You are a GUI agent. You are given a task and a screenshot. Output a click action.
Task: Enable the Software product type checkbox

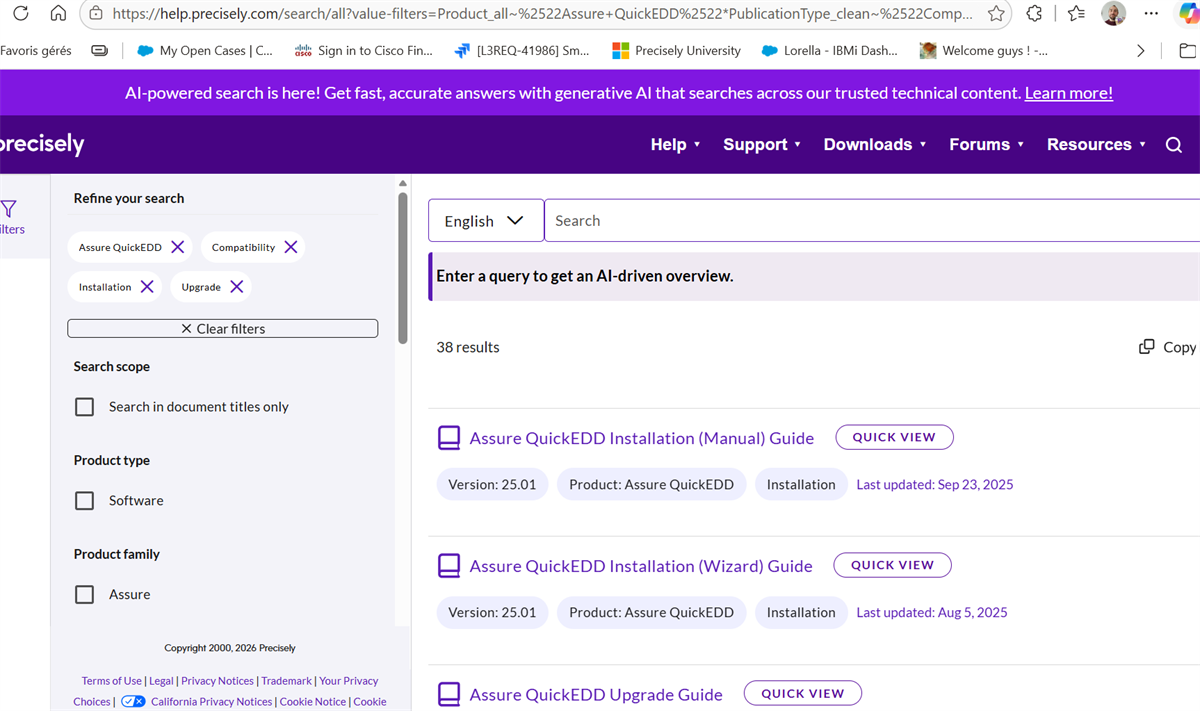pyautogui.click(x=85, y=501)
